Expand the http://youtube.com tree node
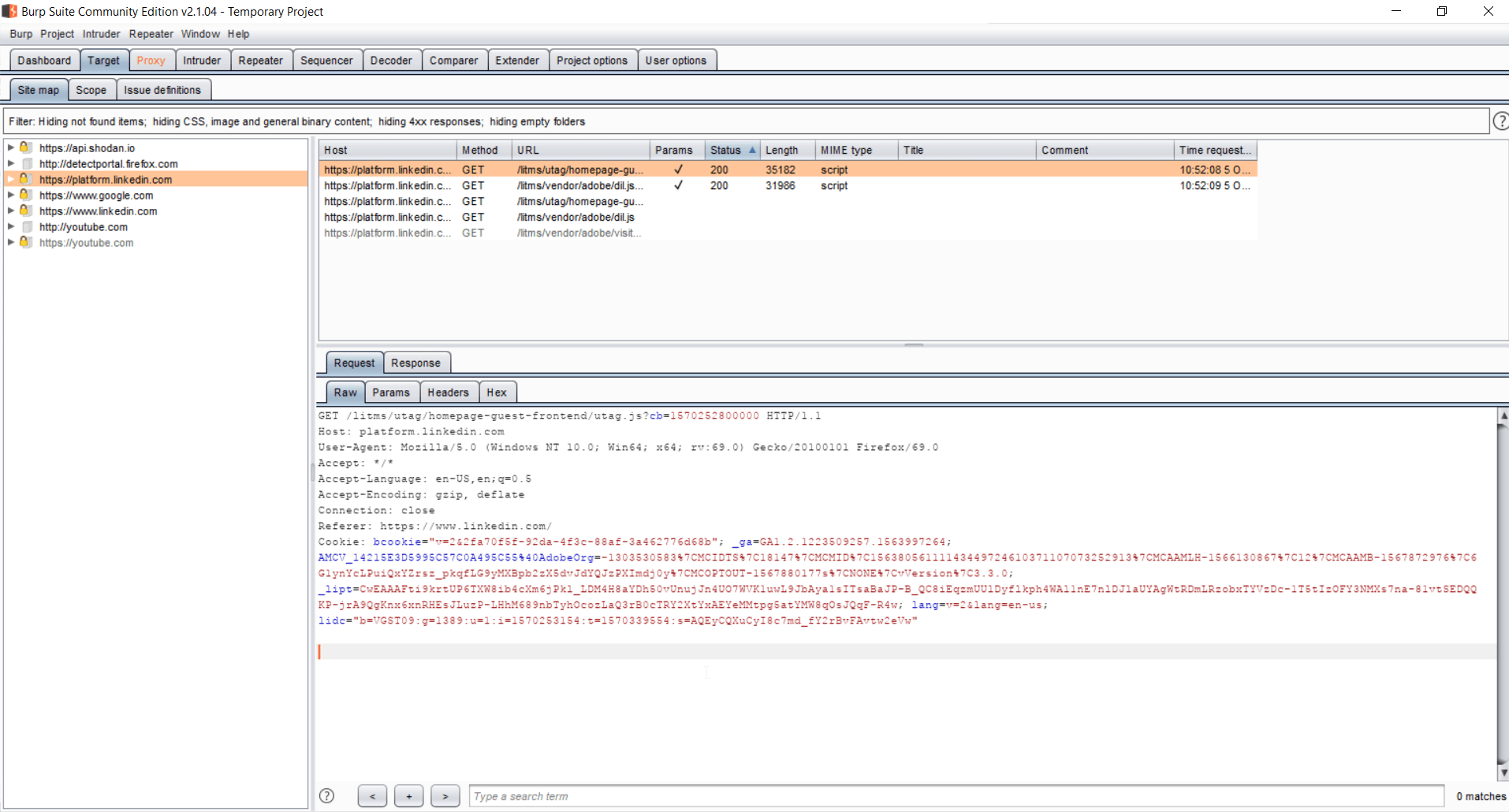Image resolution: width=1509 pixels, height=812 pixels. [x=11, y=226]
